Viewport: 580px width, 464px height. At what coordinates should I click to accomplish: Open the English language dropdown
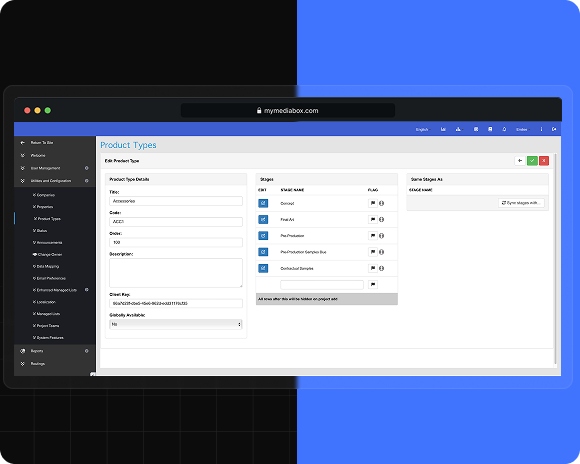(x=423, y=130)
